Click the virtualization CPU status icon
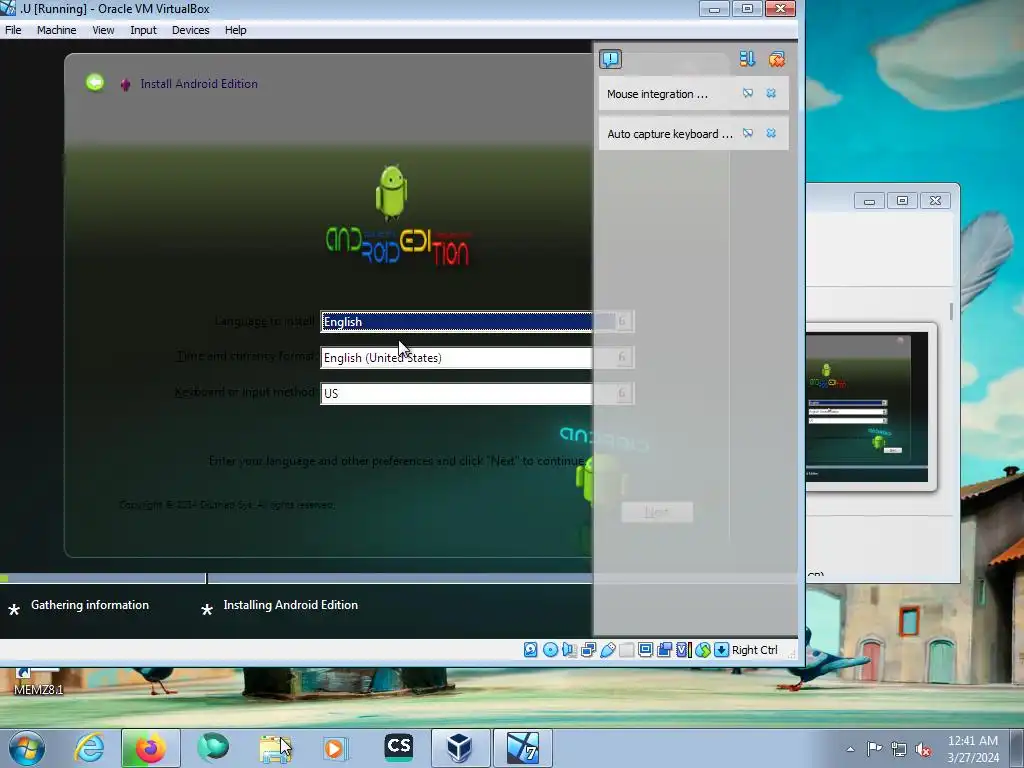Screen dimensions: 1024x768 point(683,650)
